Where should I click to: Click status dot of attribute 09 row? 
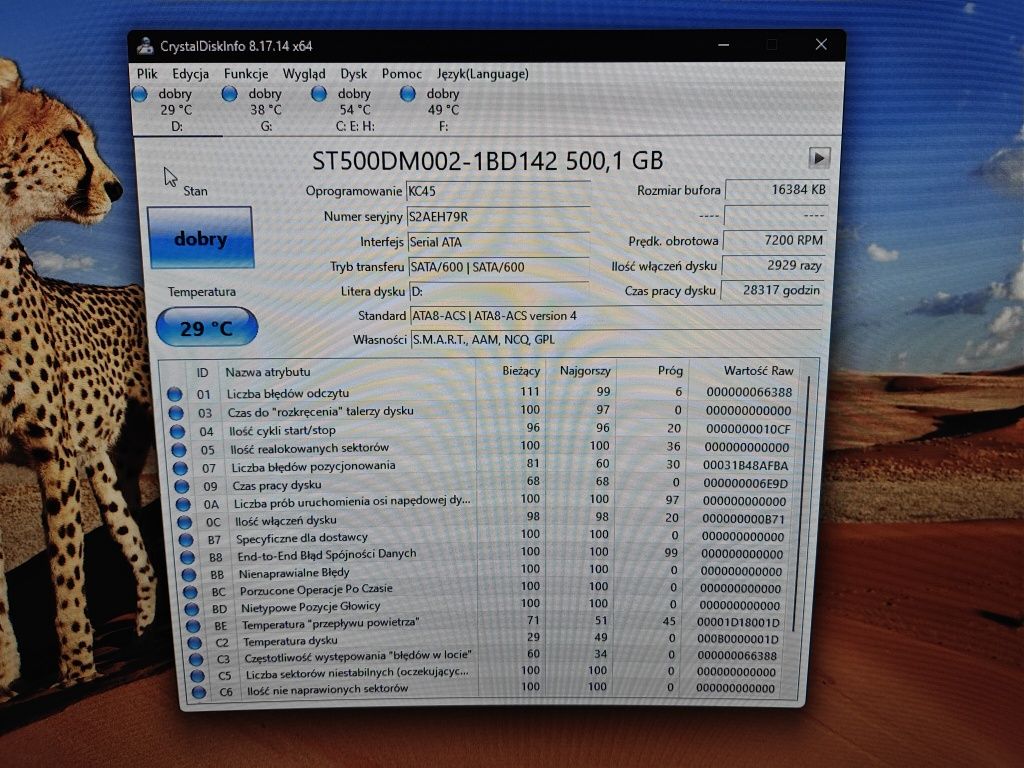(x=182, y=487)
